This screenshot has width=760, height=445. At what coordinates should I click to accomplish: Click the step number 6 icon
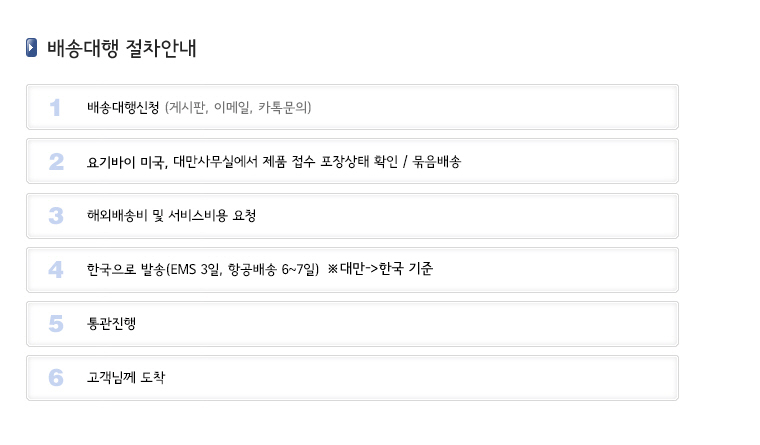[56, 378]
